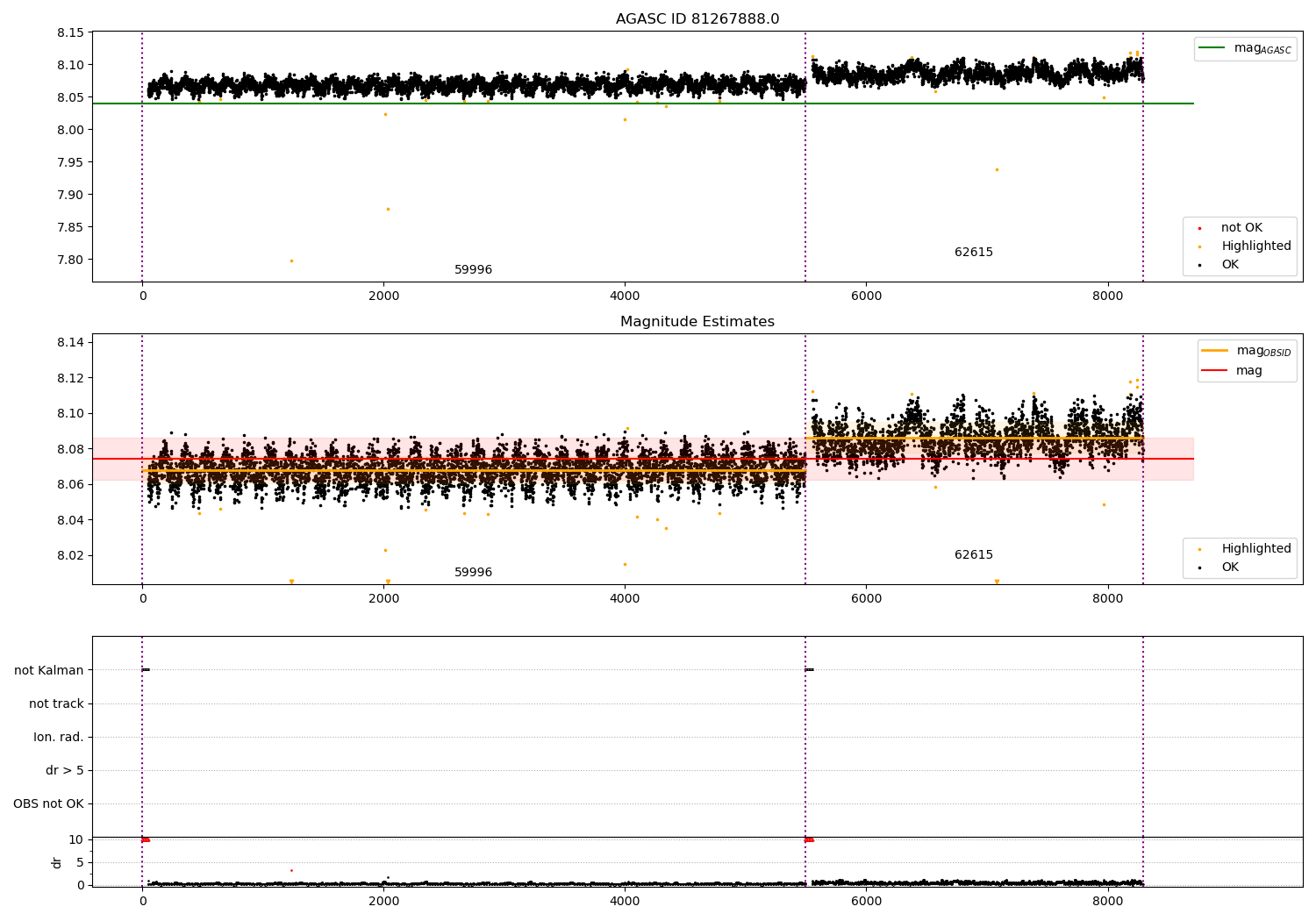Image resolution: width=1316 pixels, height=921 pixels.
Task: Select the mag AGASC legend entry in top plot
Action: tap(1246, 48)
